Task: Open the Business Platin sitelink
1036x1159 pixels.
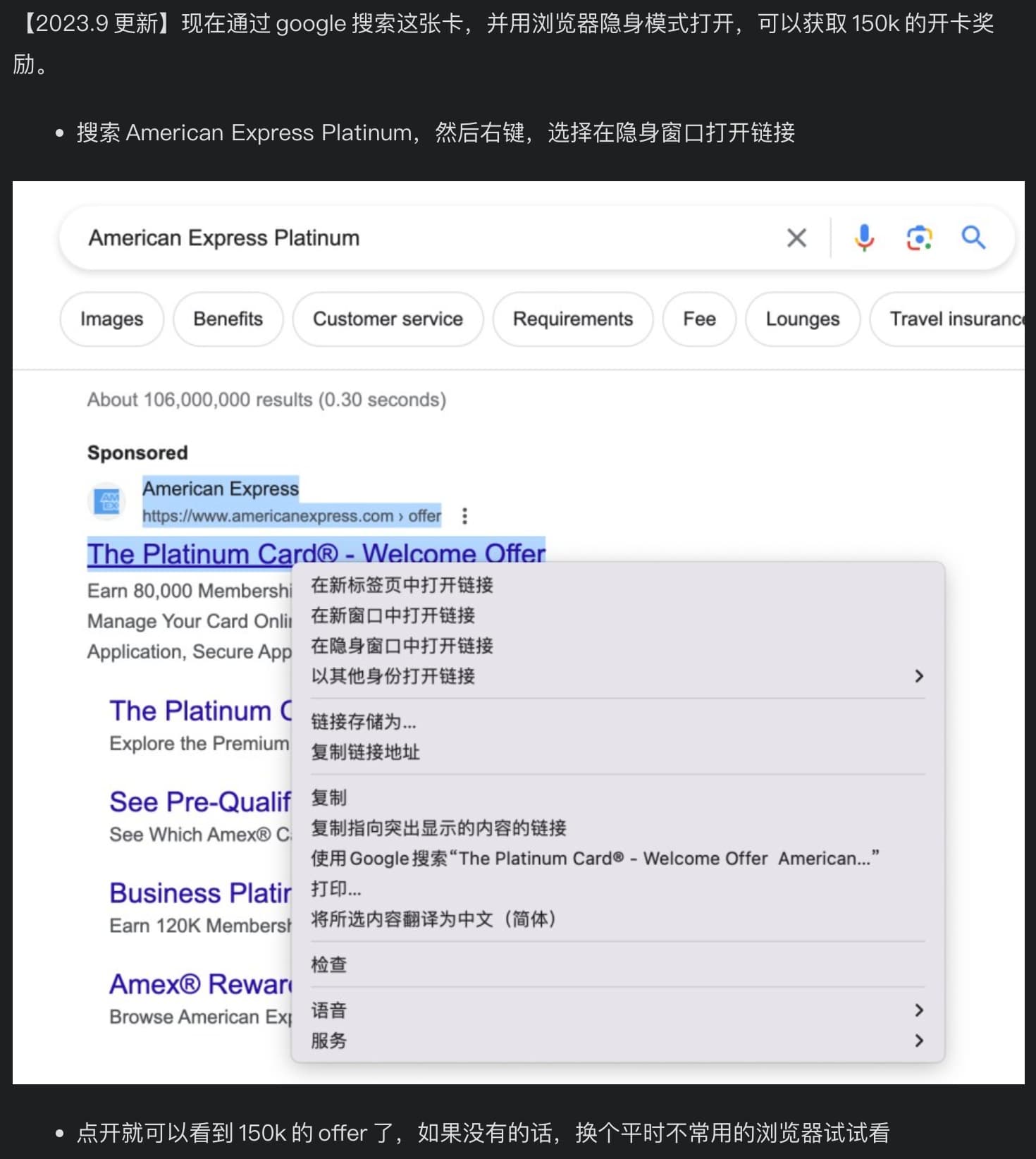Action: point(200,893)
